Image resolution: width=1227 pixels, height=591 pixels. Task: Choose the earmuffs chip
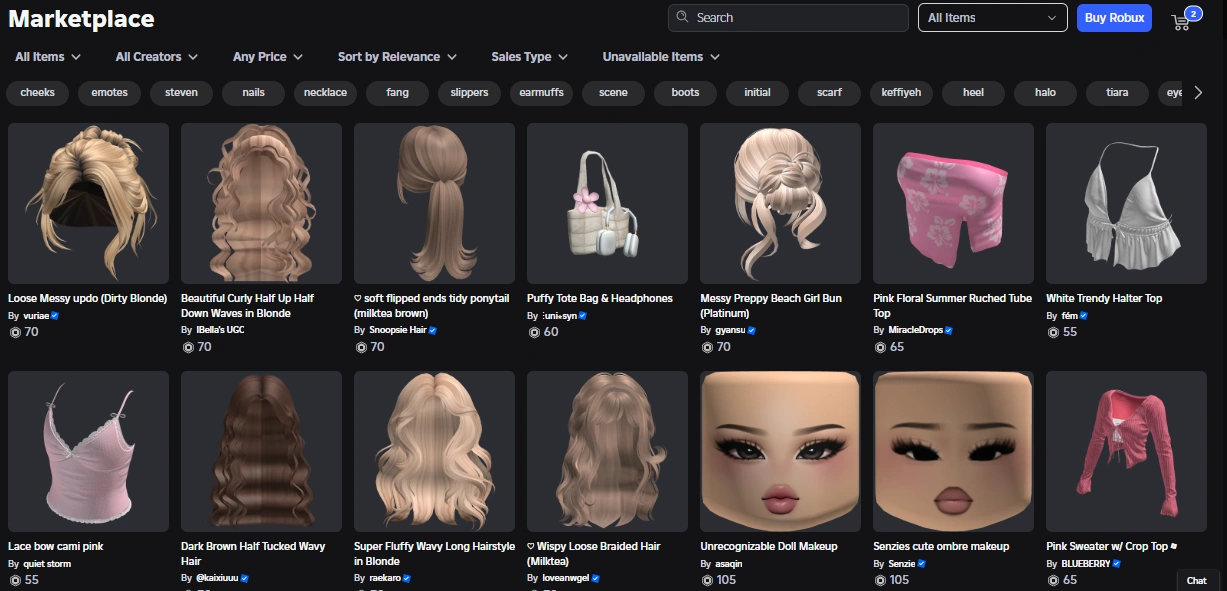click(542, 93)
